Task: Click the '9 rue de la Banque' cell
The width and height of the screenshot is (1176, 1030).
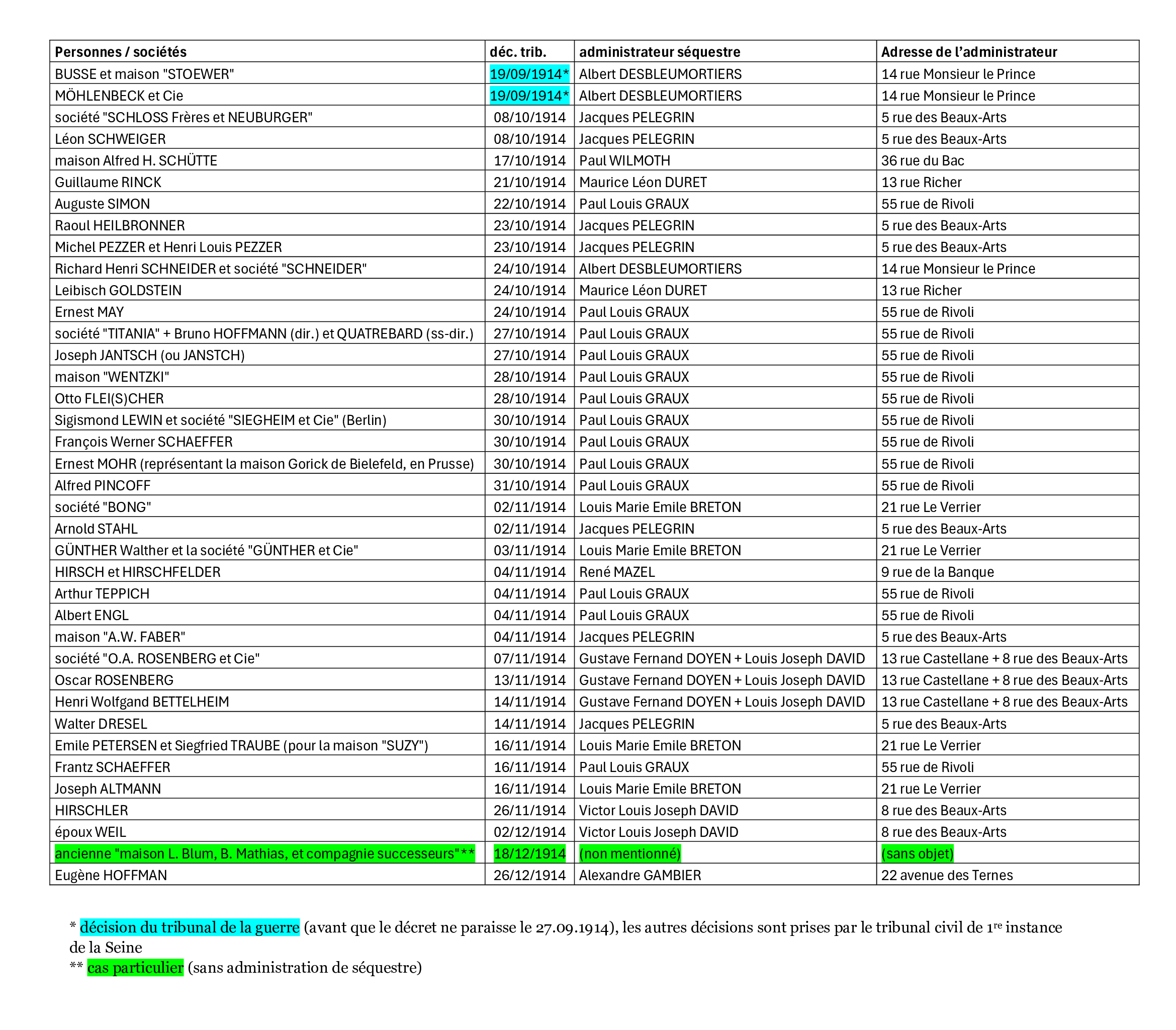Action: coord(937,572)
